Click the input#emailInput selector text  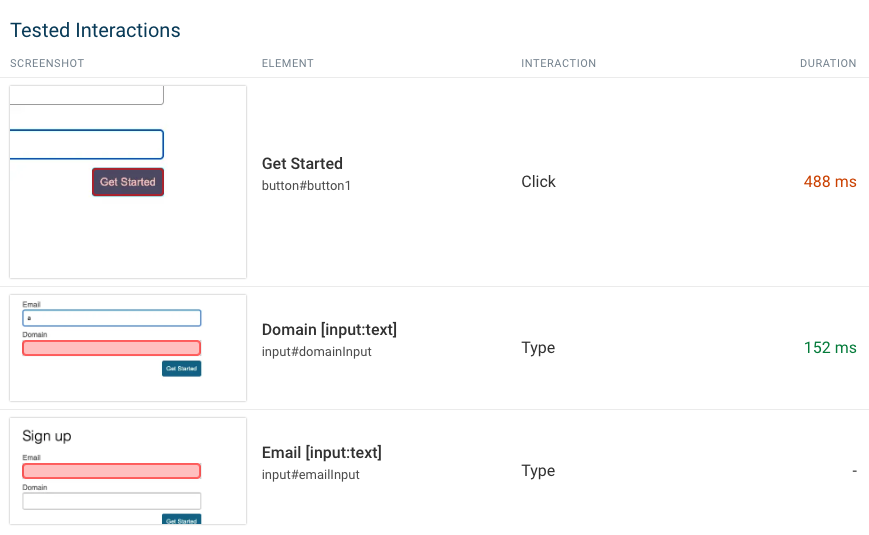pos(310,475)
